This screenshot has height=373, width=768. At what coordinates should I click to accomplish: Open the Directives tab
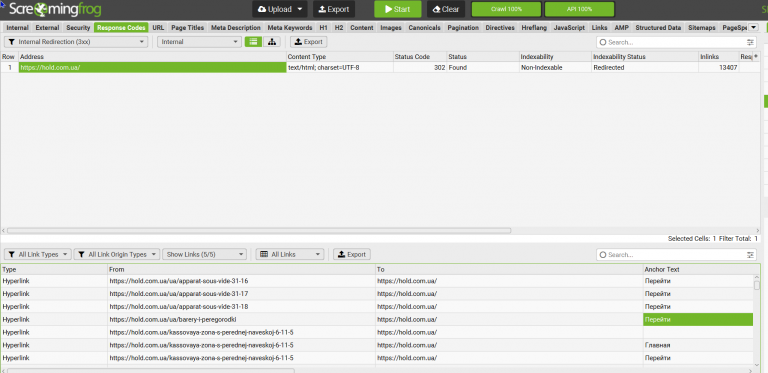point(500,28)
